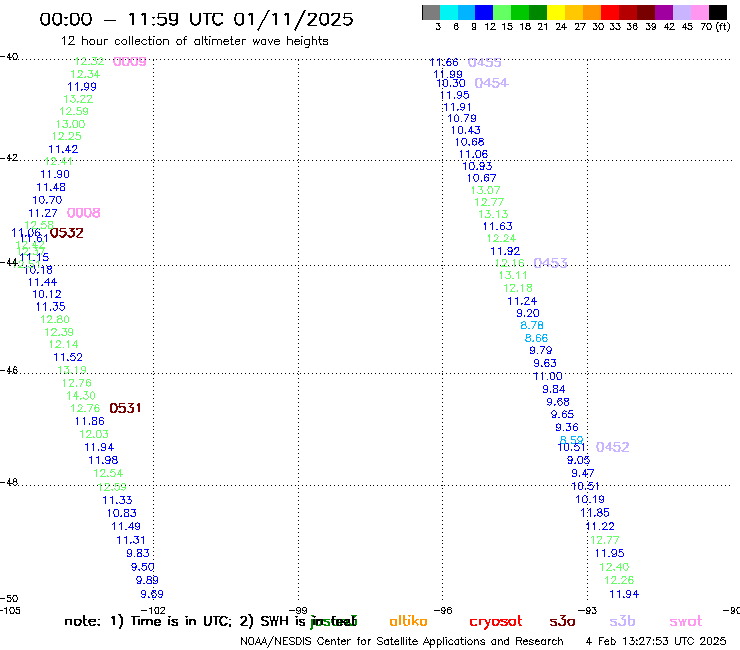Screen dimensions: 740x650
Task: Click the wave height value '13.22'
Action: tap(78, 99)
